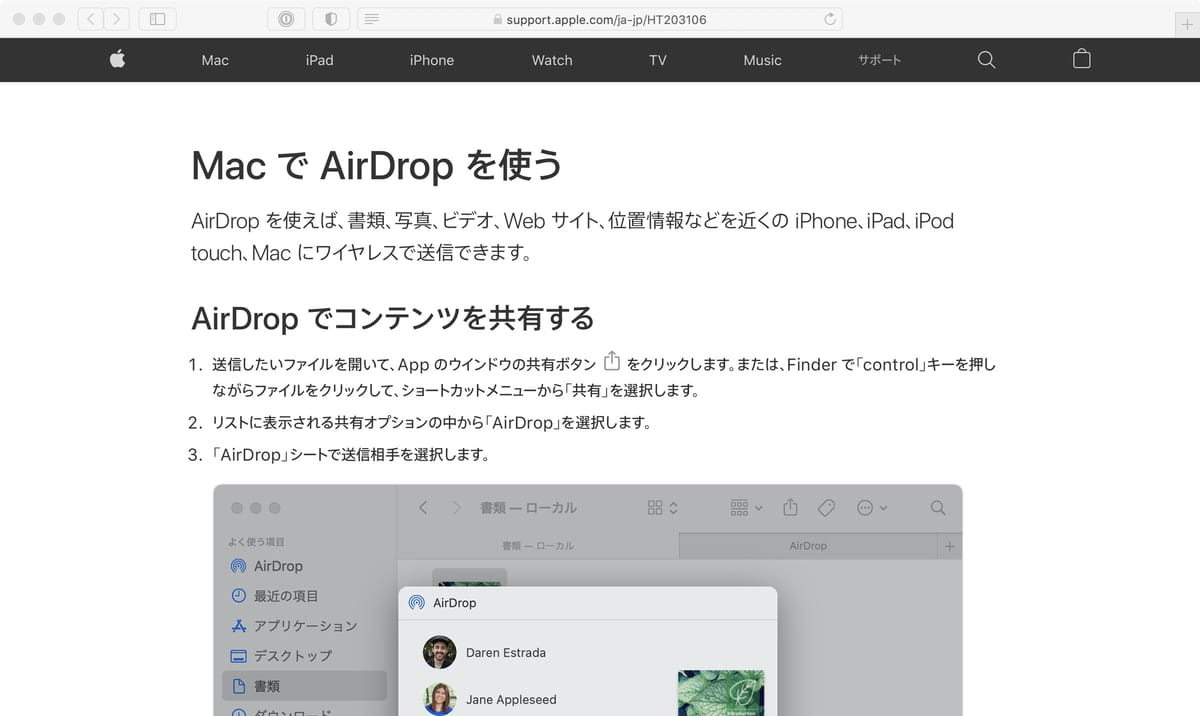Click the support.apple.com address field

600,19
